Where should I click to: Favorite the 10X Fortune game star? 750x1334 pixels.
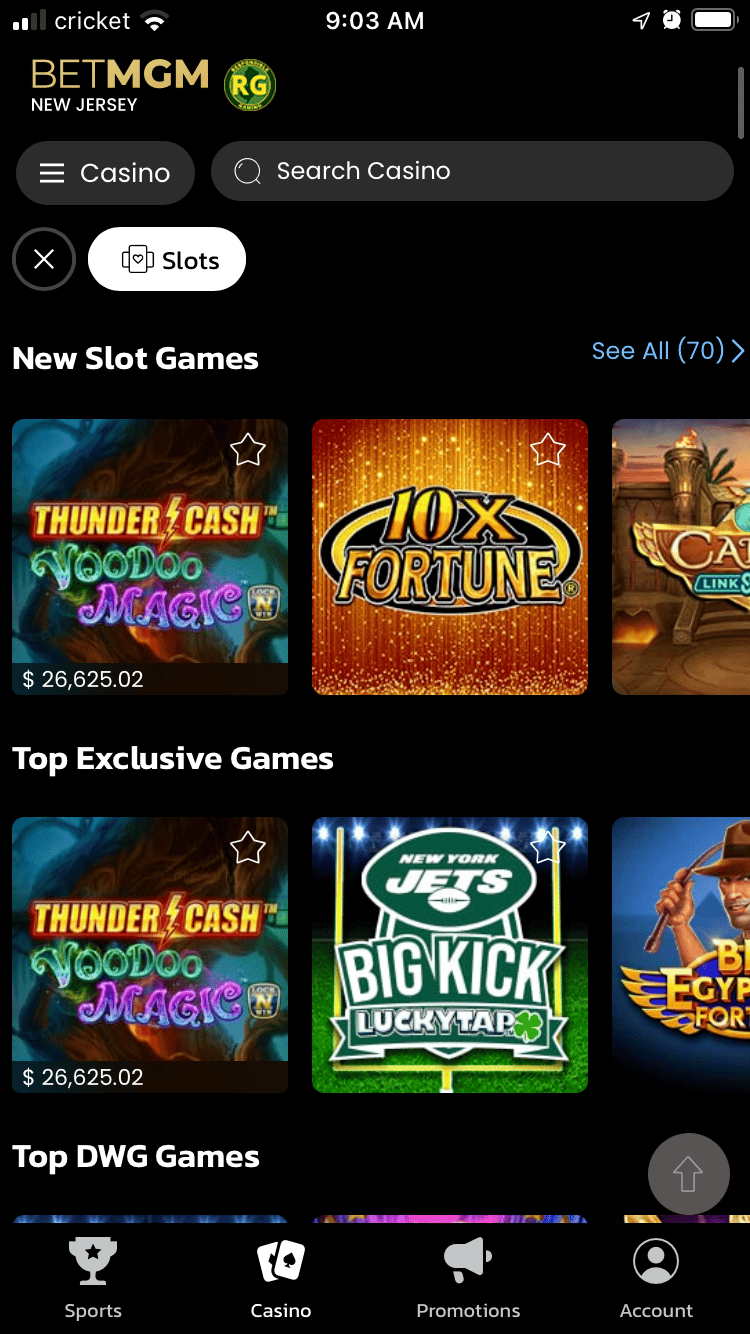548,450
